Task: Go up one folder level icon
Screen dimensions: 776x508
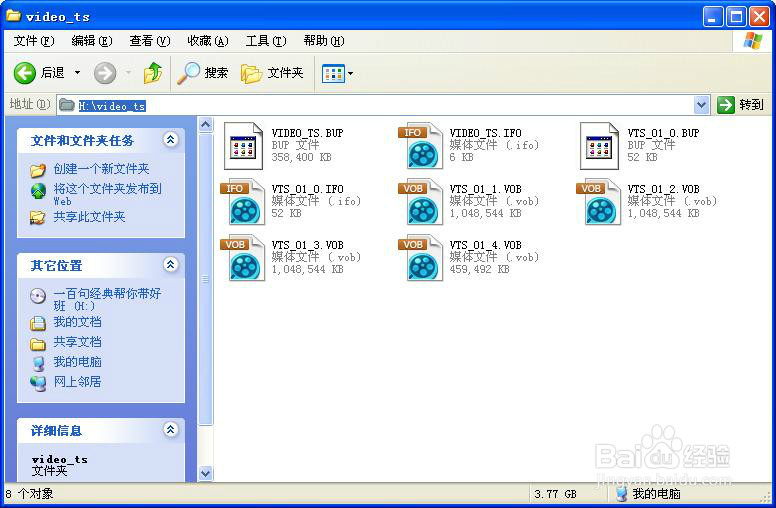Action: tap(153, 73)
